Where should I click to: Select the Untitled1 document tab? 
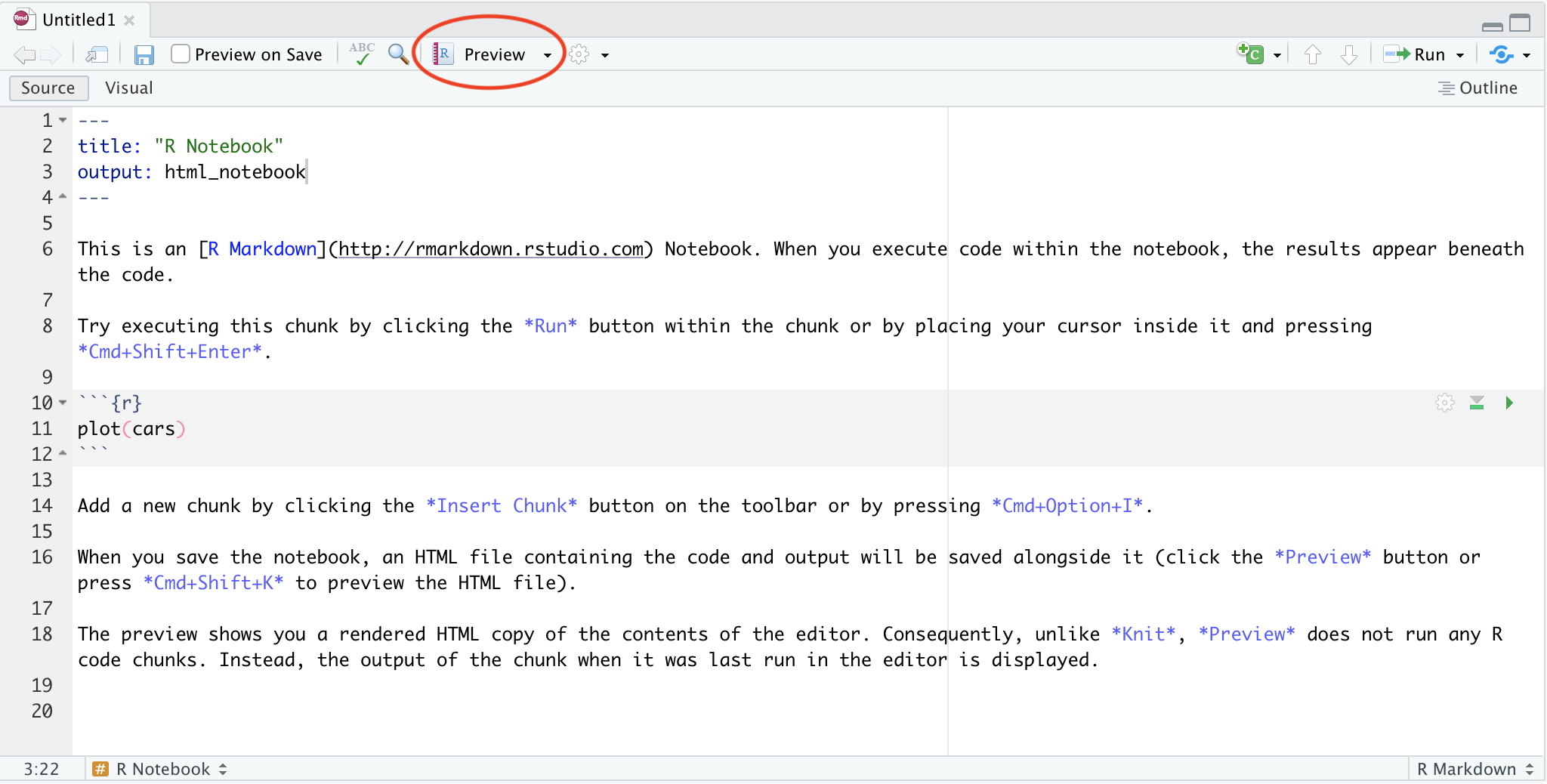tap(78, 20)
